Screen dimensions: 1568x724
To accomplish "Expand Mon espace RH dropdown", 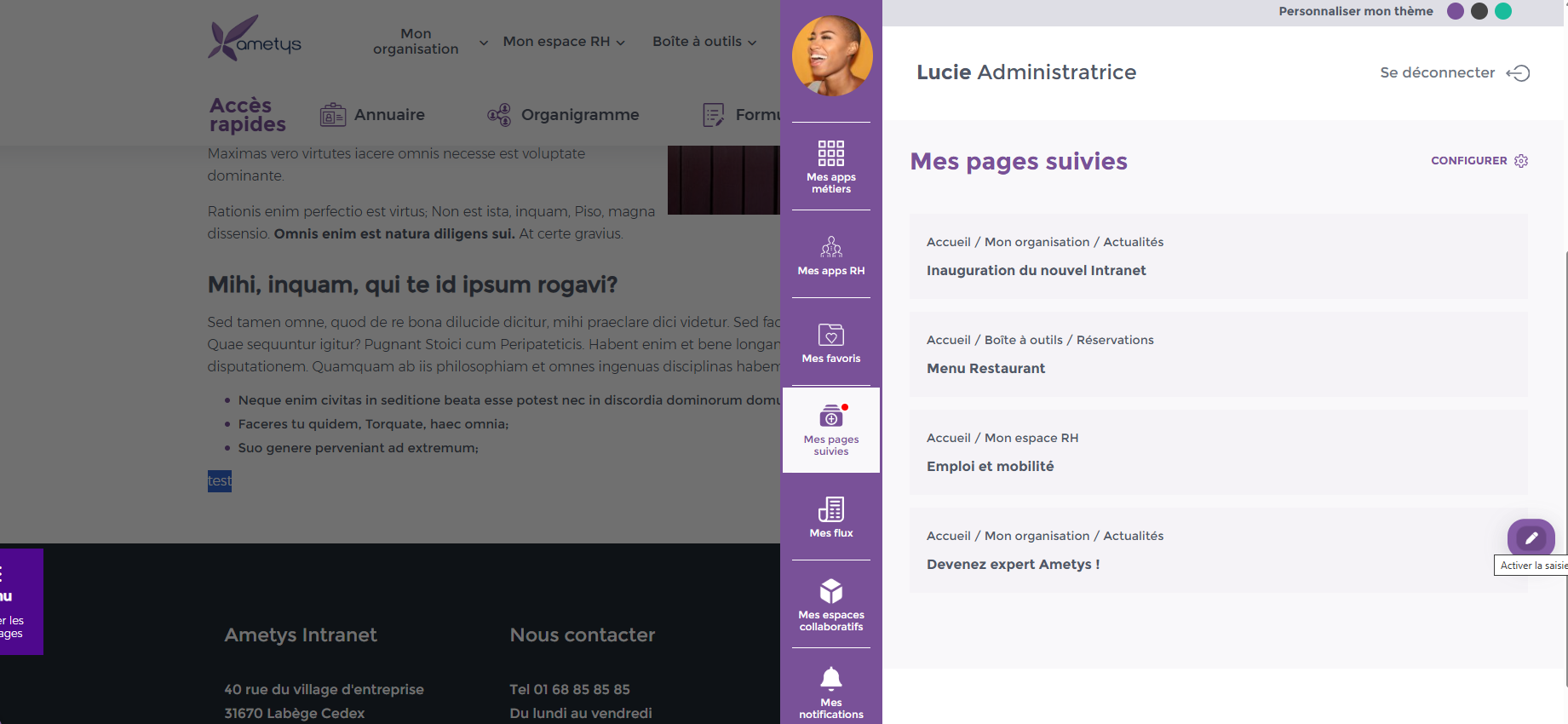I will tap(563, 42).
